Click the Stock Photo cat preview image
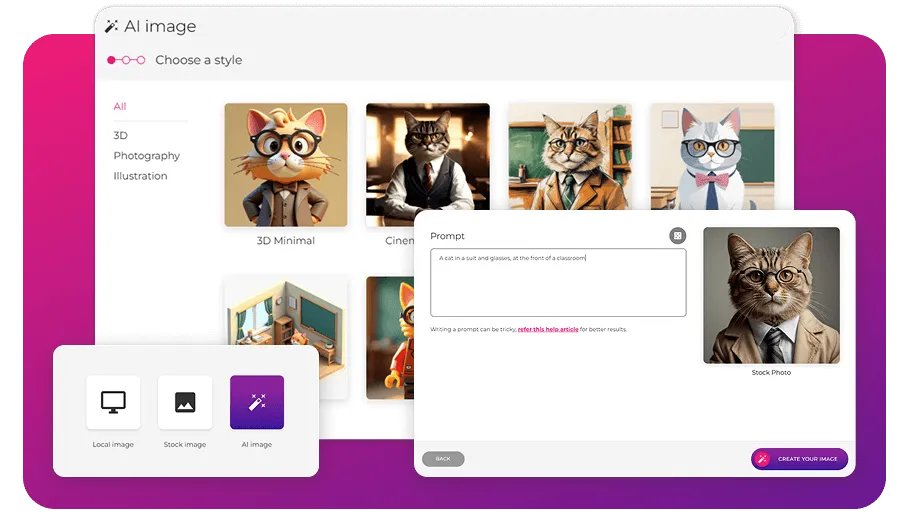The image size is (908, 526). (771, 295)
